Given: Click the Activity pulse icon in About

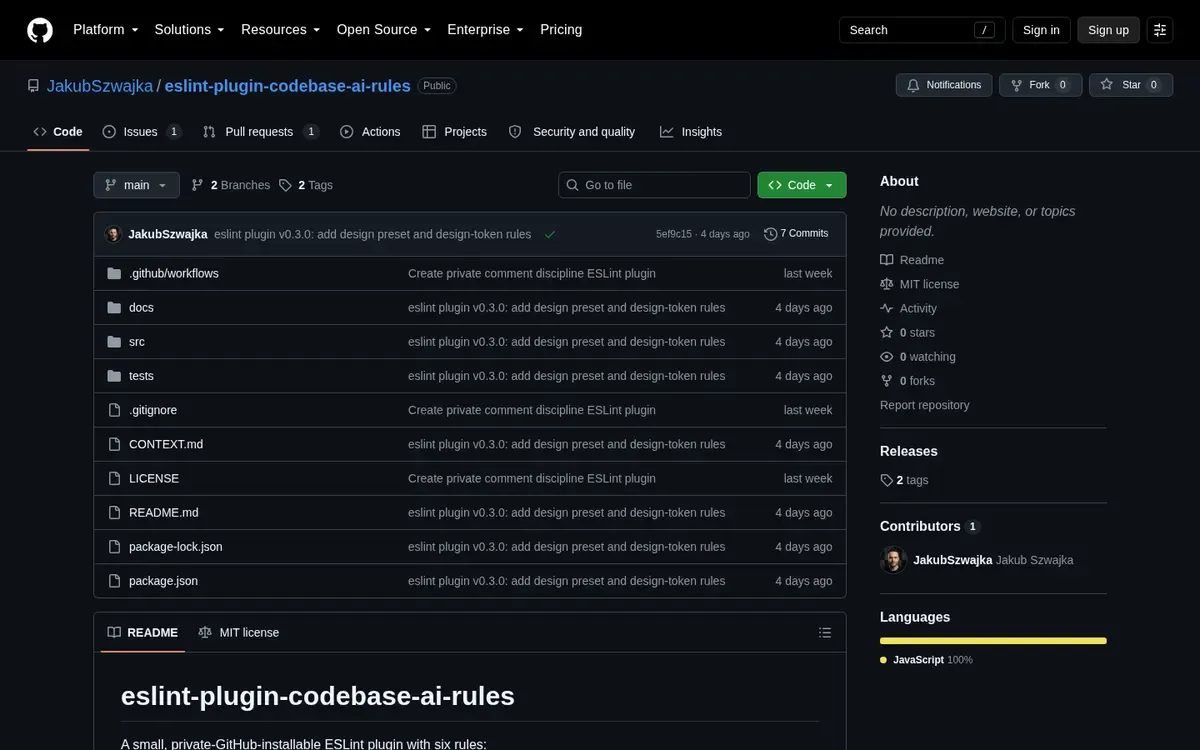Looking at the screenshot, I should 887,308.
